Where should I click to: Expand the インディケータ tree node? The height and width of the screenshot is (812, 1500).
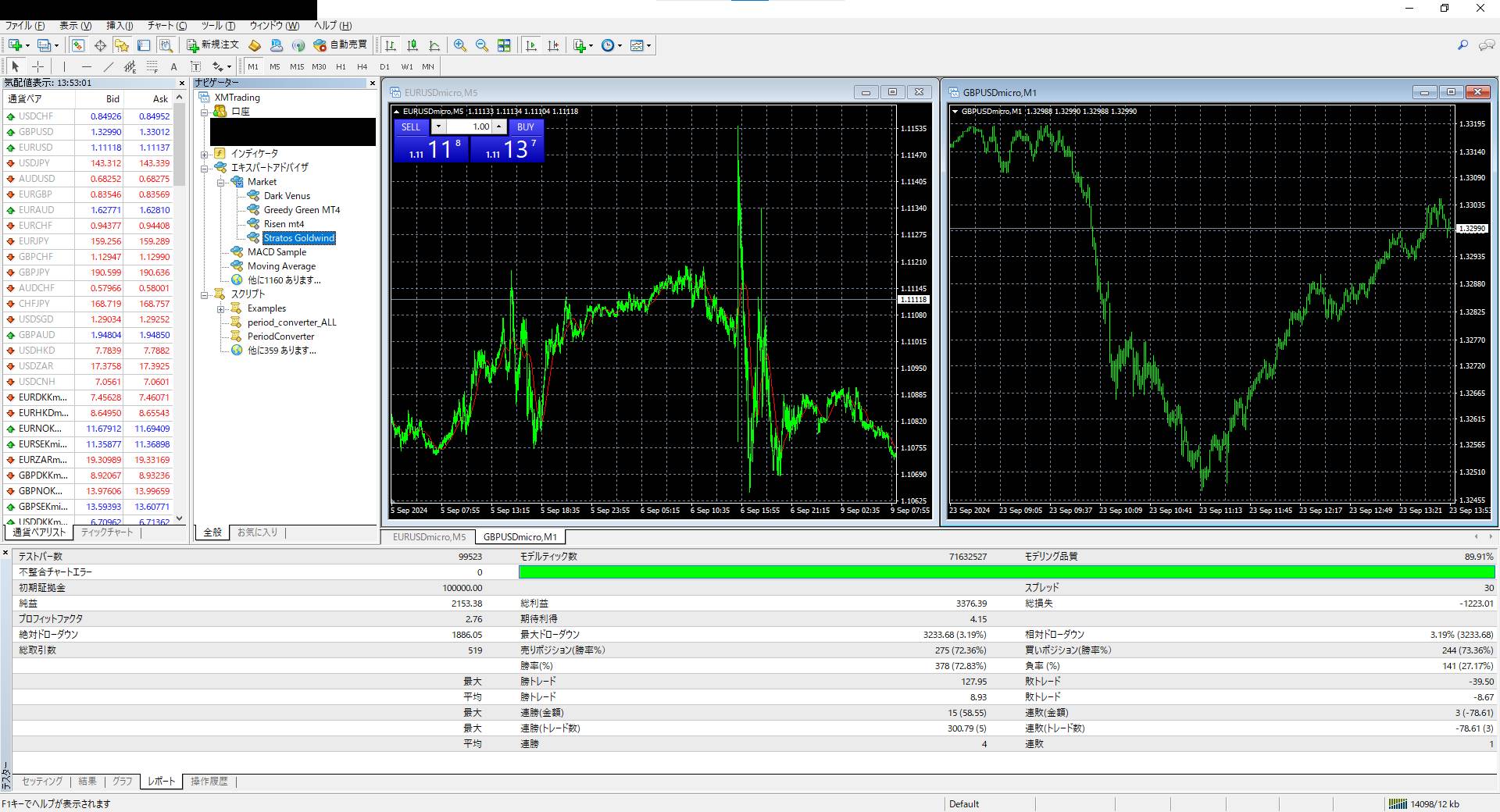coord(205,154)
